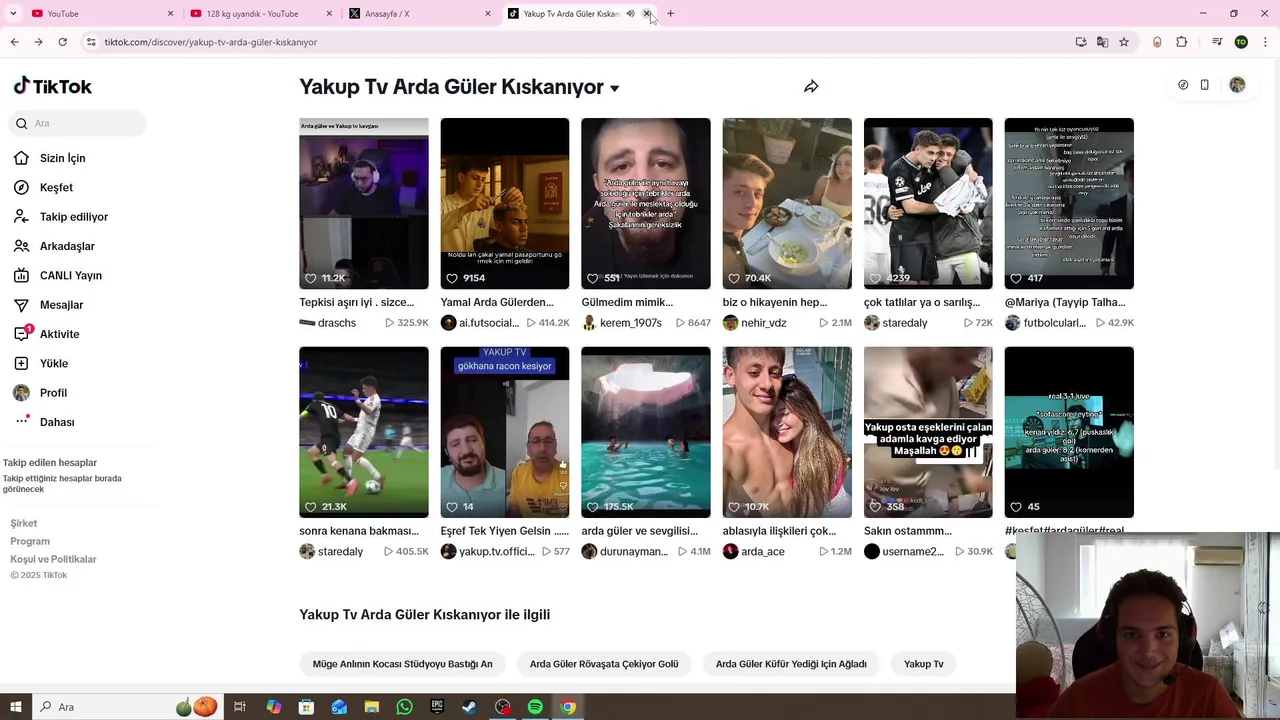Screen dimensions: 1280x720
Task: Open Program footer link
Action: point(30,541)
